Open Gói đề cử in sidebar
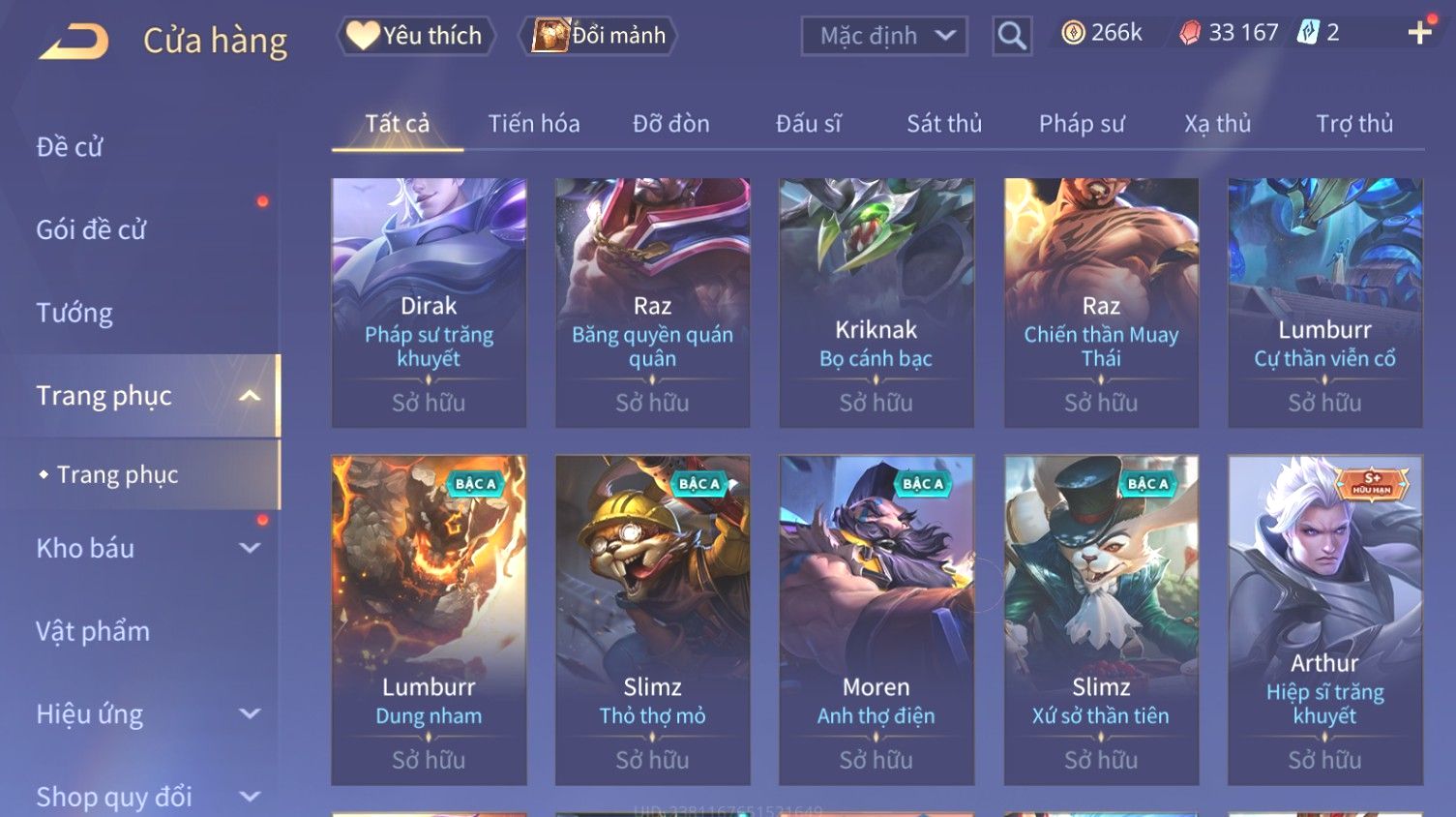Screen dimensions: 1456x817 coord(91,230)
